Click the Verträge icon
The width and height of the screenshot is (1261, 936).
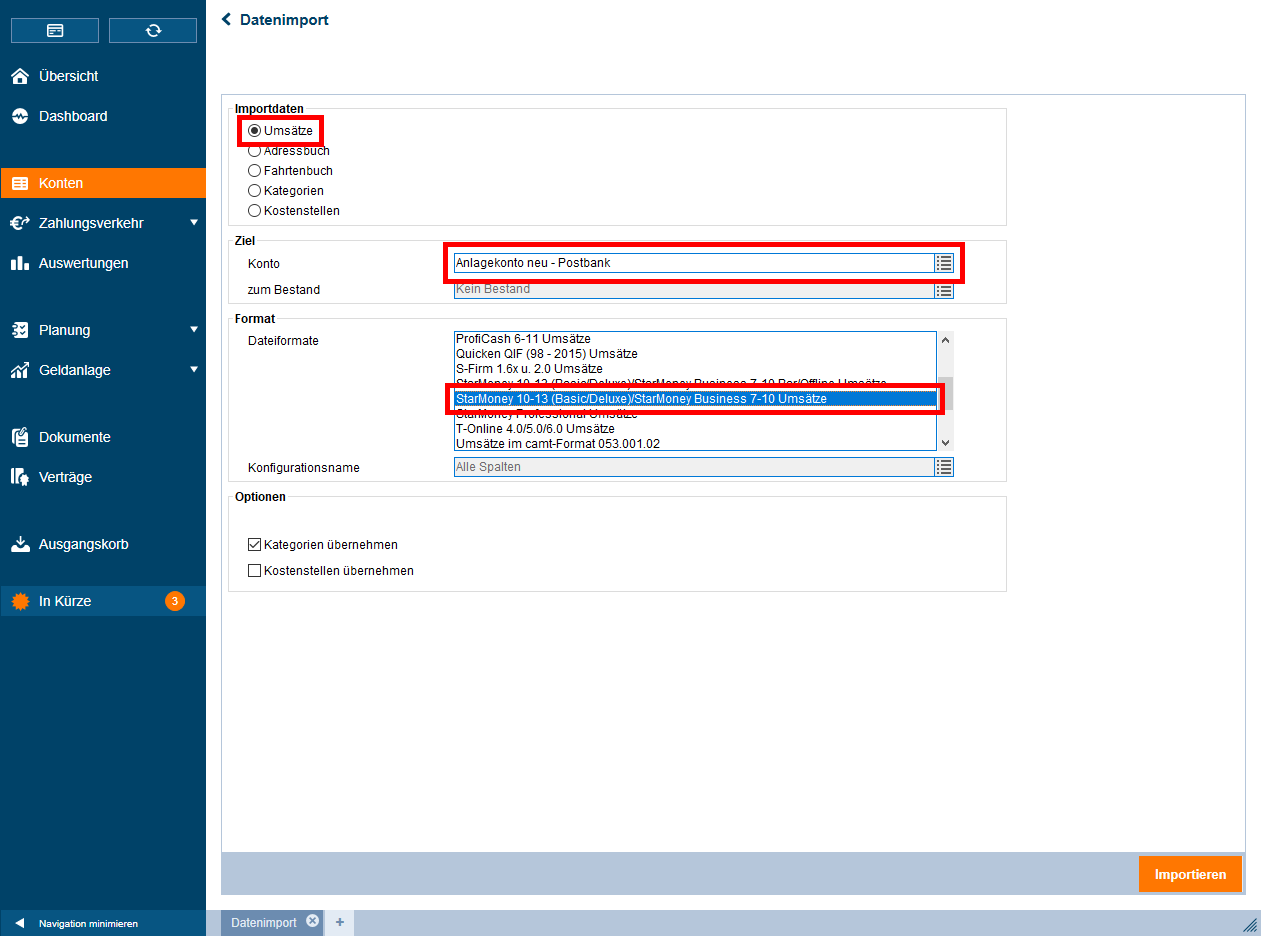(20, 478)
